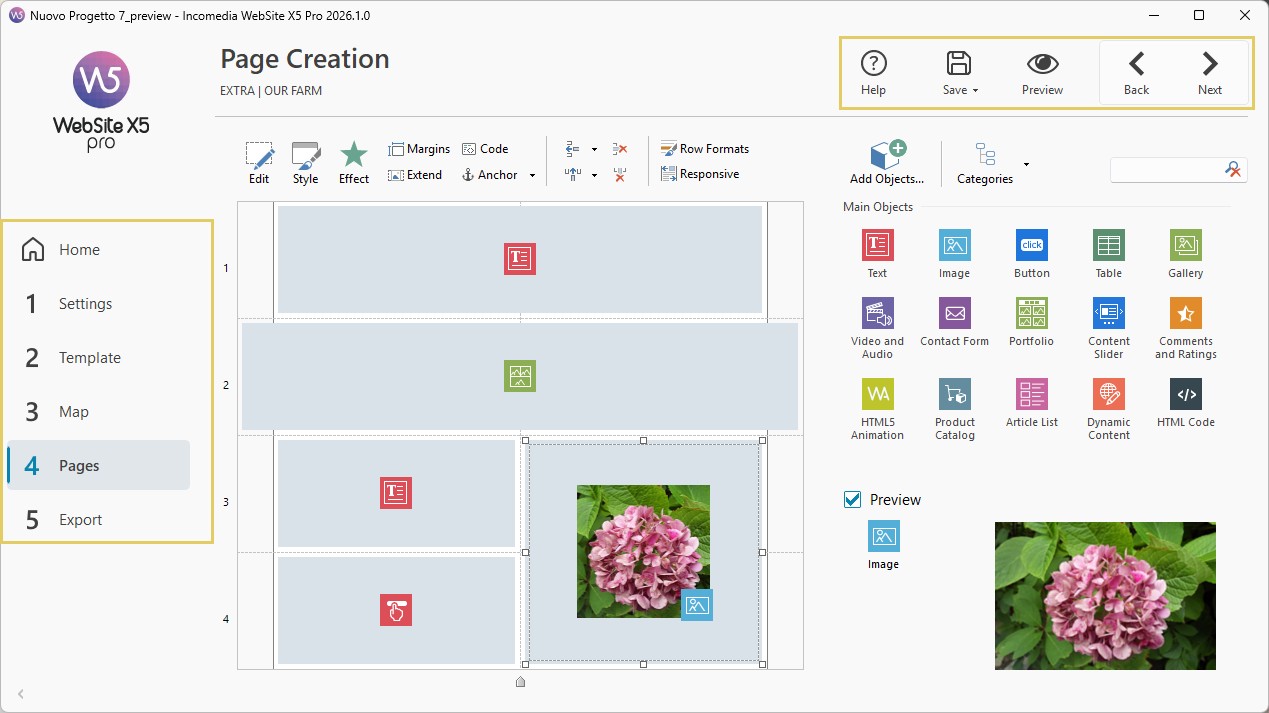Collapse the sidebar with left chevron
Image resolution: width=1269 pixels, height=713 pixels.
tap(21, 694)
